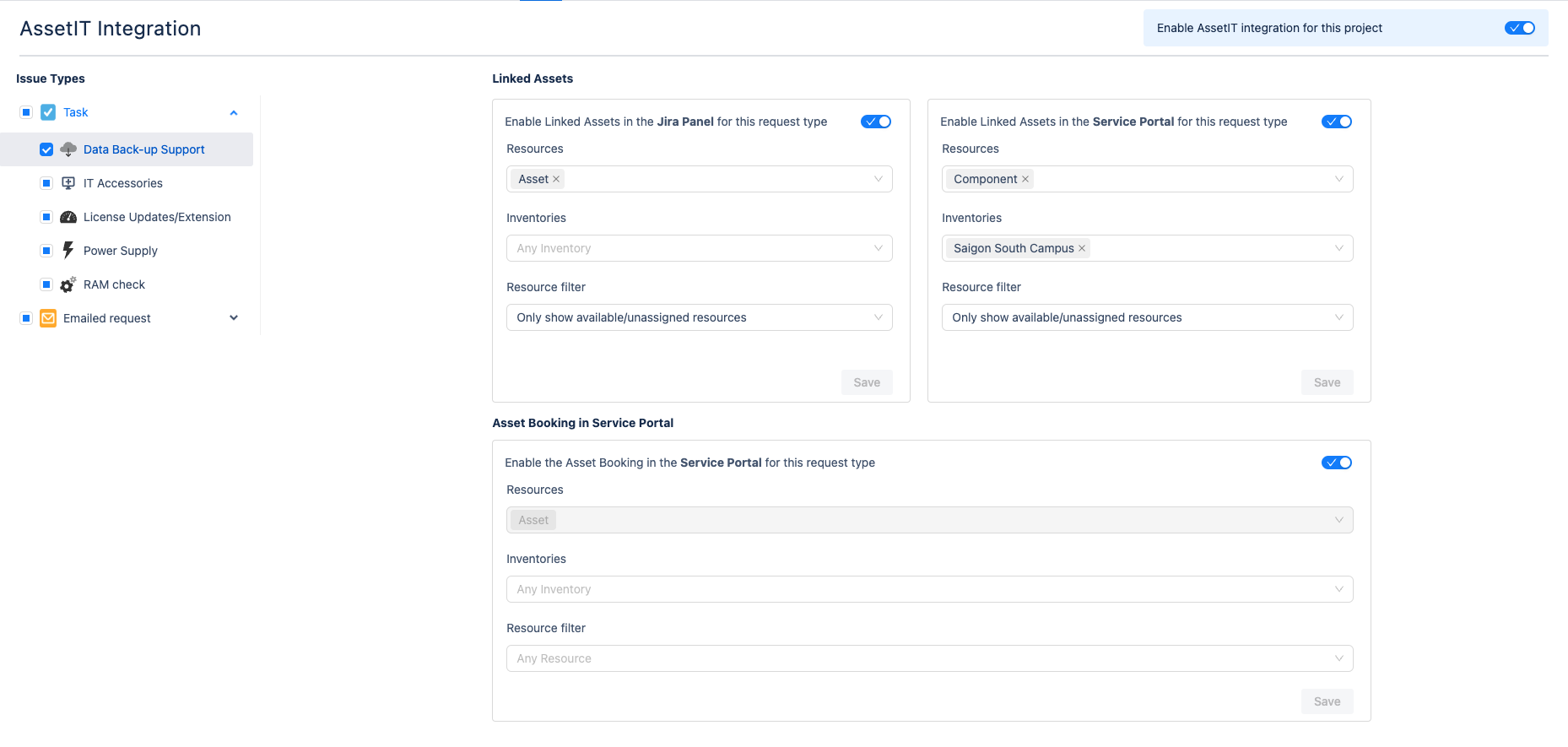
Task: Click Save in the Jira Panel section
Action: (866, 382)
